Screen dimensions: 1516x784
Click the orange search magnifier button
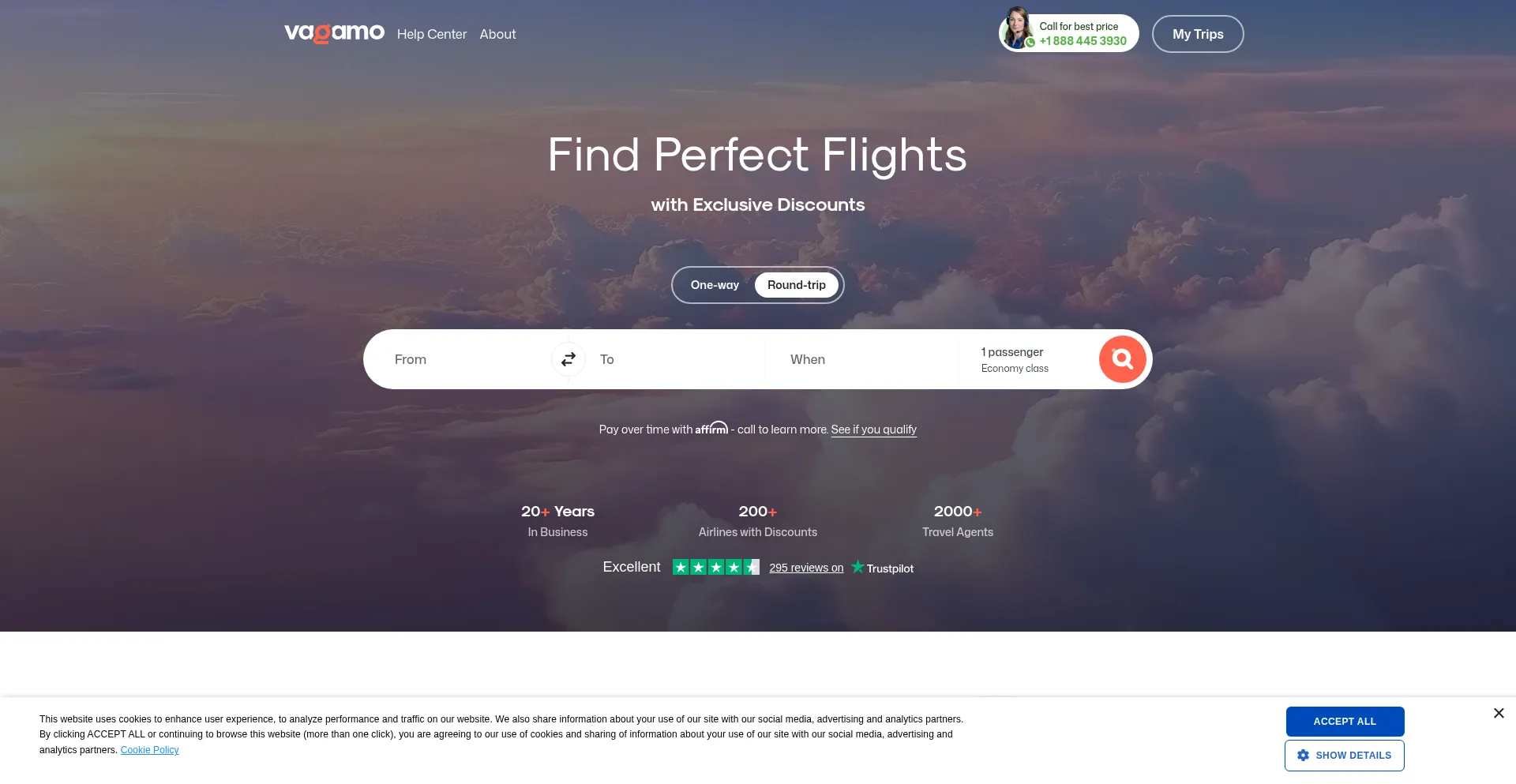point(1122,359)
